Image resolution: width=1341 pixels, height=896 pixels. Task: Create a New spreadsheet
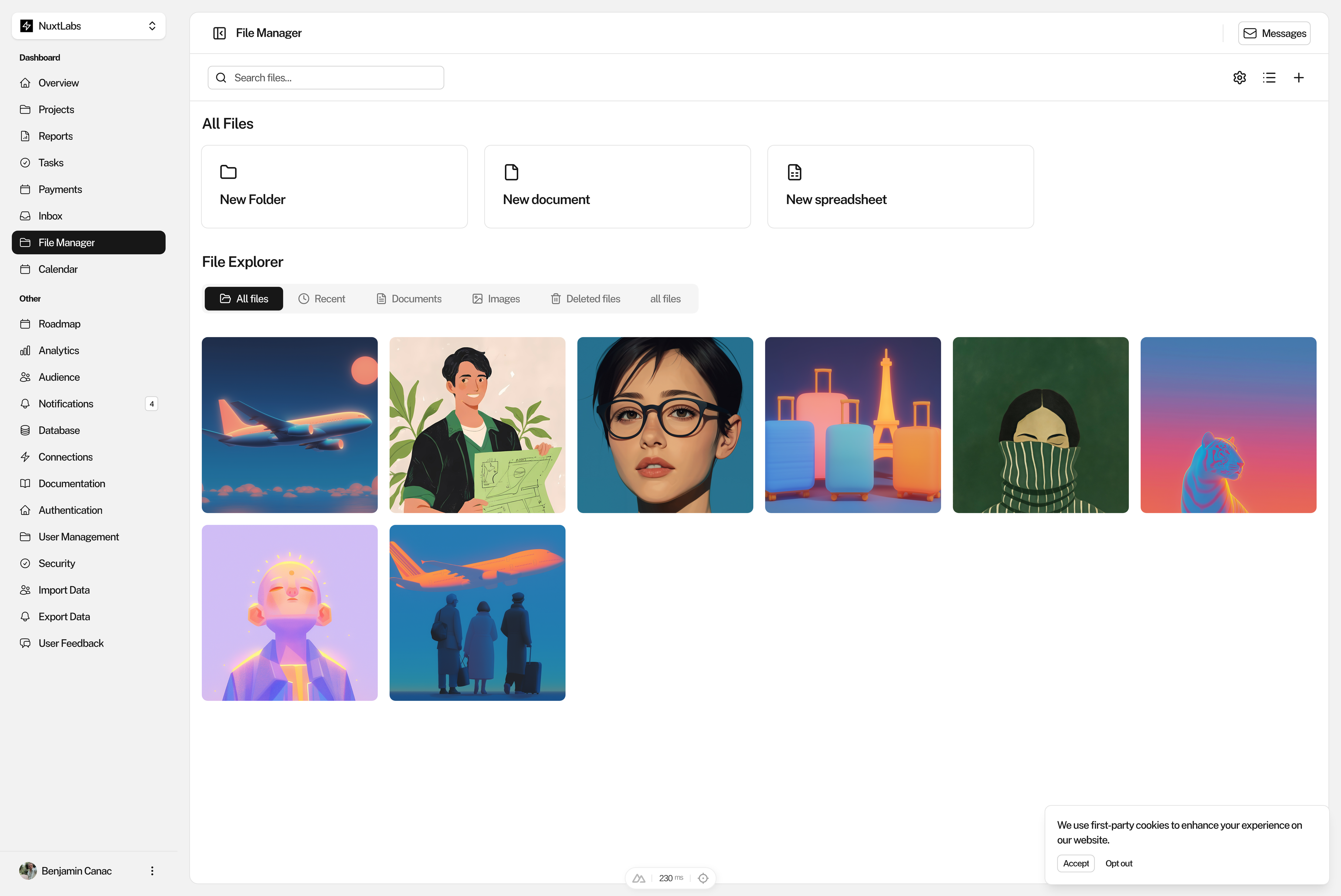coord(900,187)
